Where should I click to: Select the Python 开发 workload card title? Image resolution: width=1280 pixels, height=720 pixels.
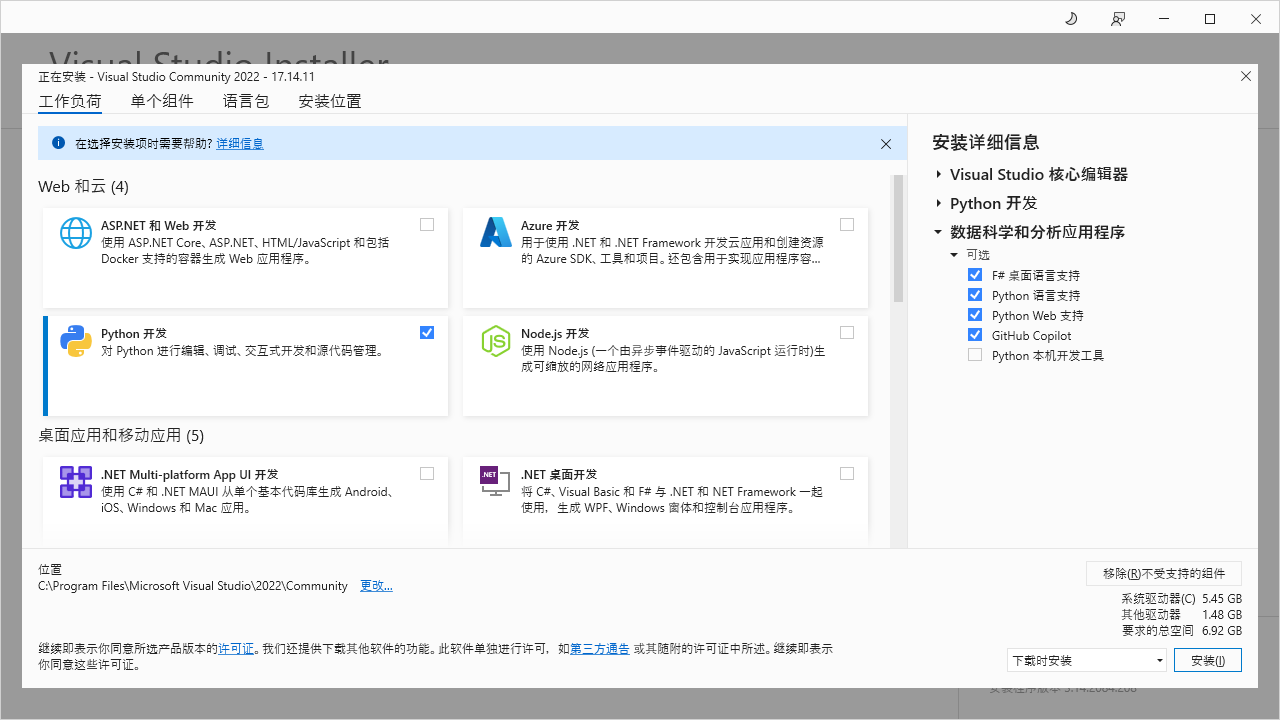pyautogui.click(x=134, y=334)
